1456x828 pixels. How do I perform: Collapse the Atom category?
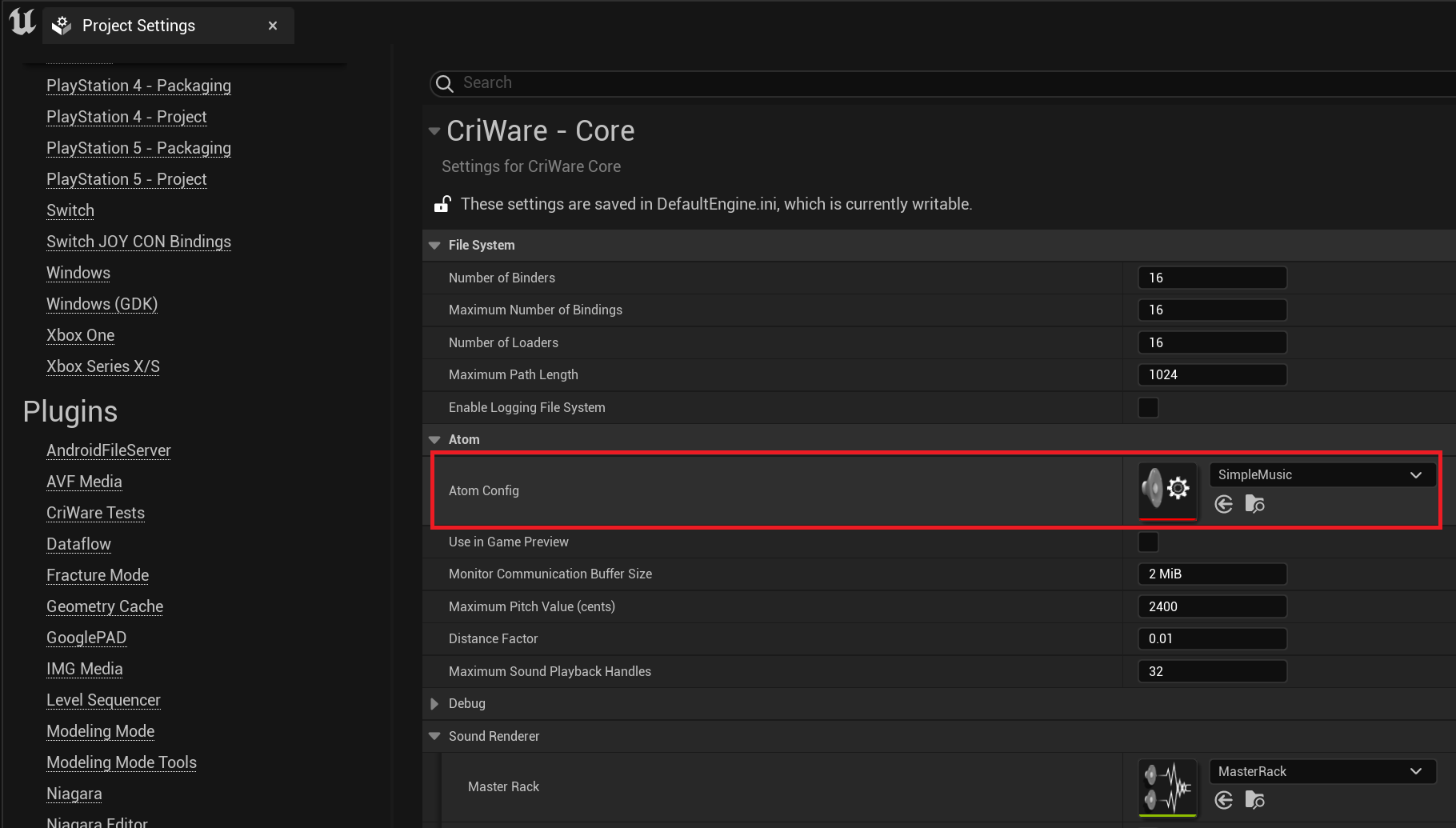coord(434,440)
